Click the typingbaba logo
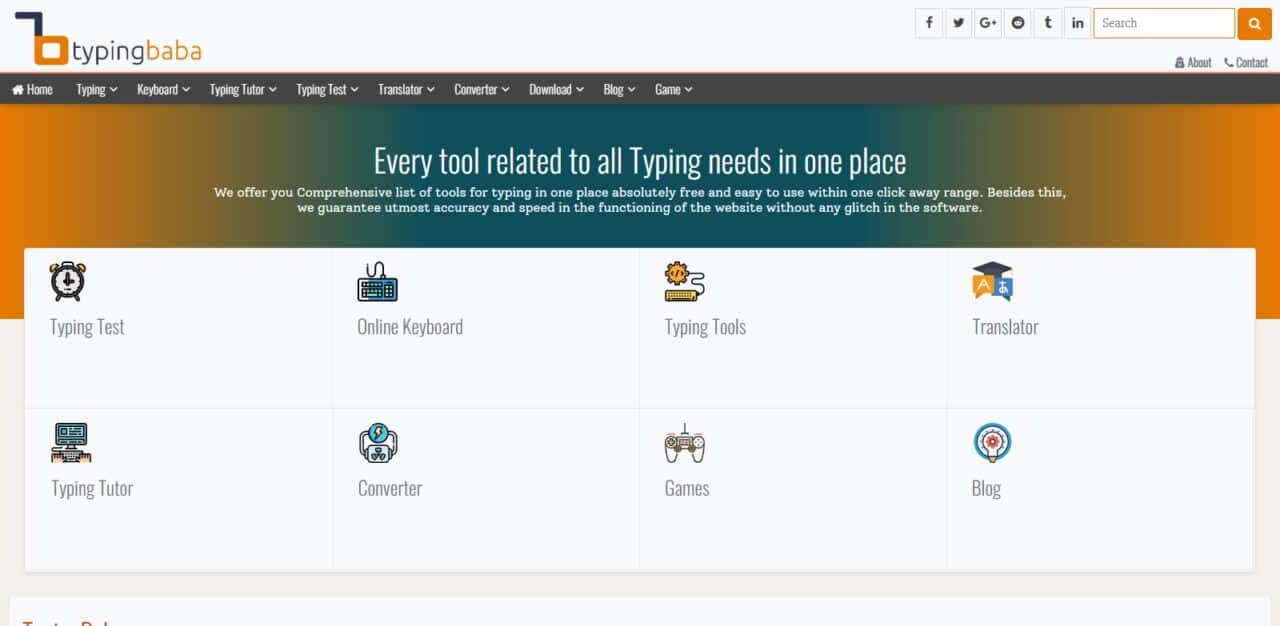Image resolution: width=1280 pixels, height=626 pixels. click(x=109, y=39)
